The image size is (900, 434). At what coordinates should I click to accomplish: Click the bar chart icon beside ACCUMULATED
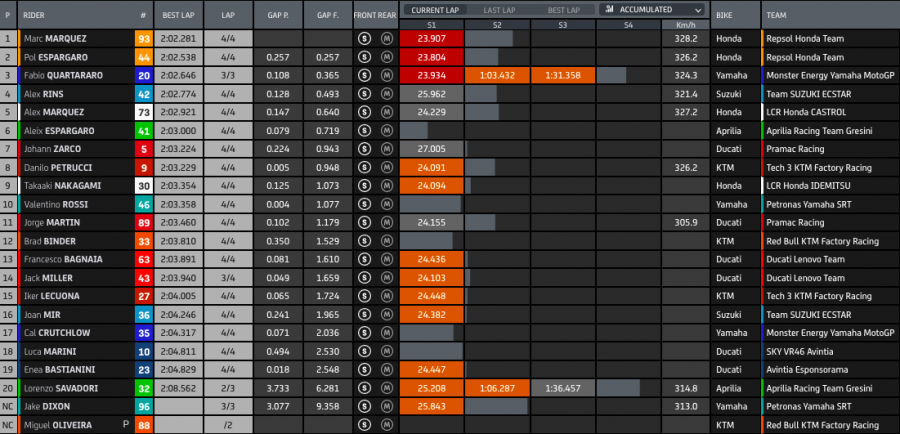click(609, 9)
